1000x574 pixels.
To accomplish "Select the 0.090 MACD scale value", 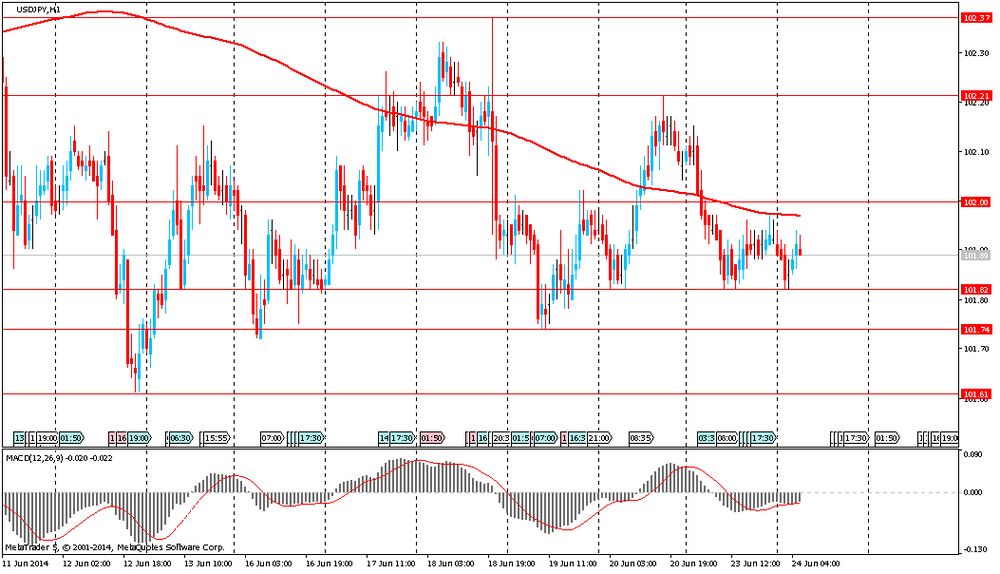I will pyautogui.click(x=973, y=454).
